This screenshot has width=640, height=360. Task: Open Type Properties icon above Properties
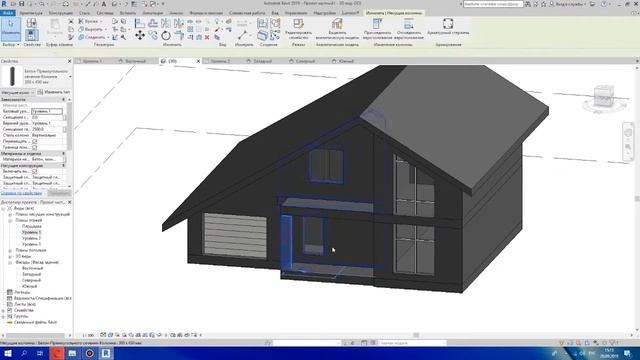click(31, 23)
